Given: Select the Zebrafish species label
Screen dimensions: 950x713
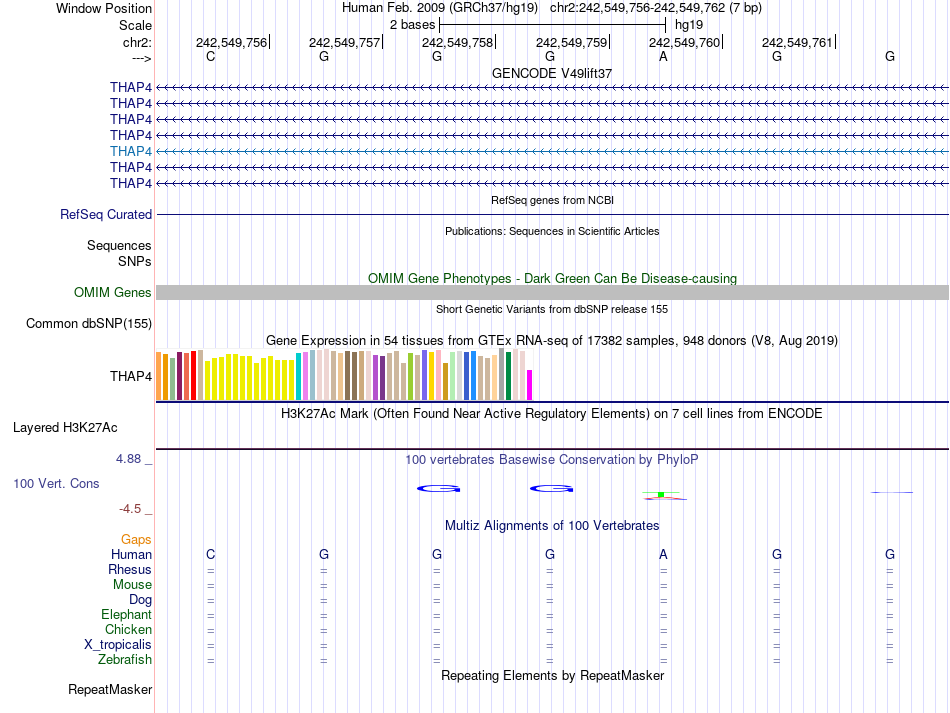Looking at the screenshot, I should coord(125,659).
